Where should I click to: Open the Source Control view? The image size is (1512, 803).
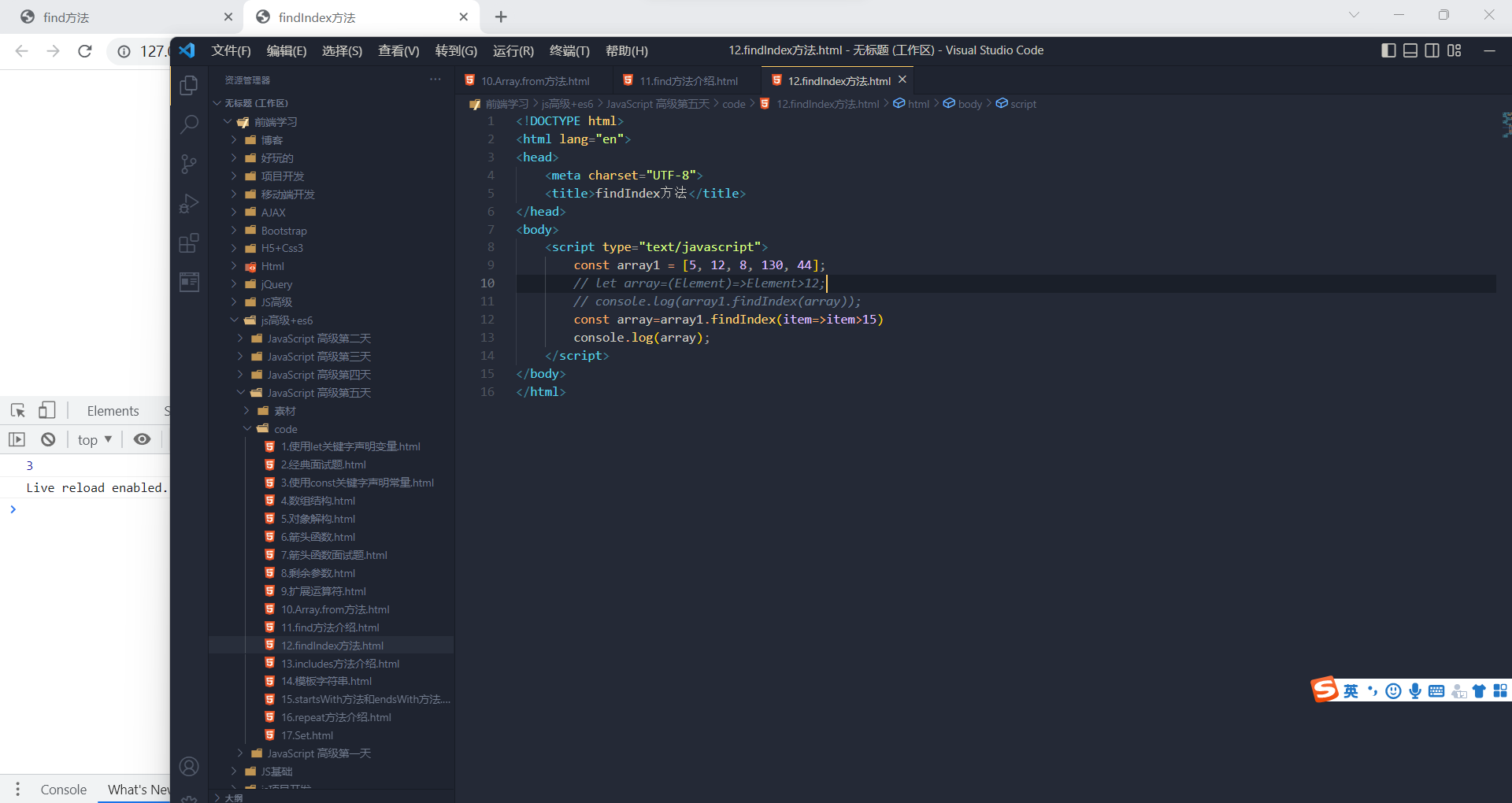pos(189,164)
